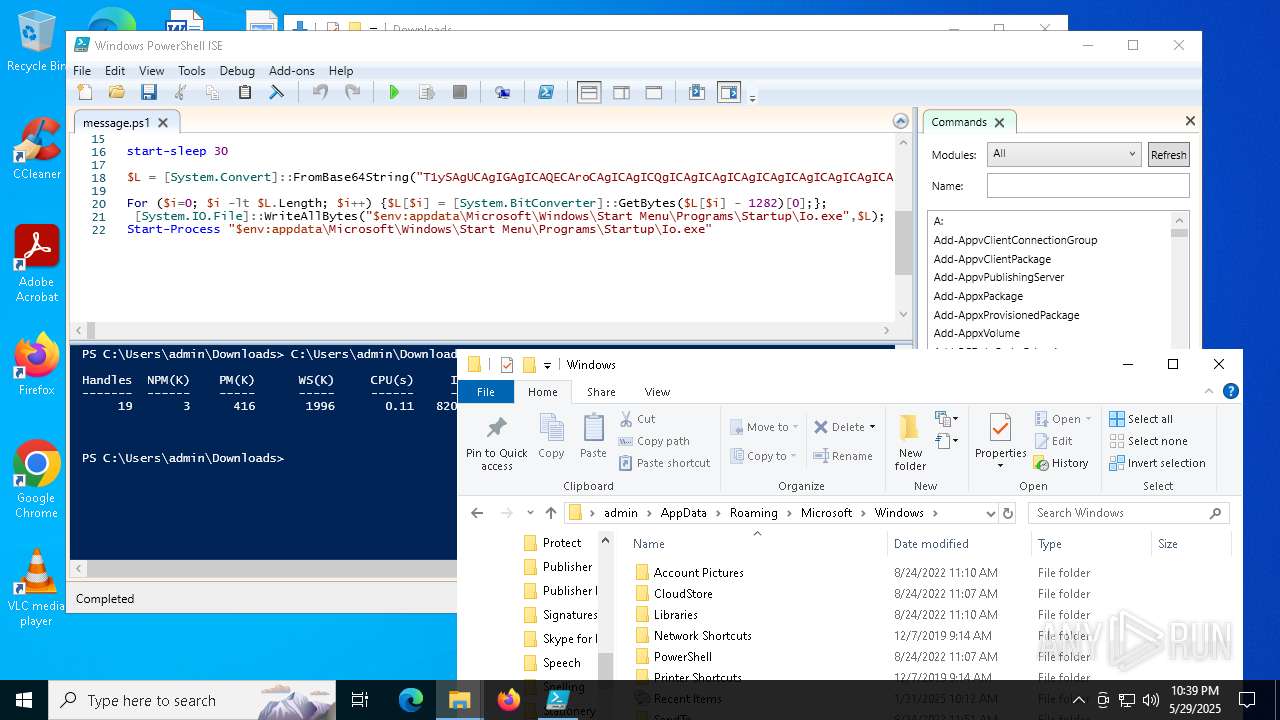Click the Refresh button in Commands pane
Image resolution: width=1280 pixels, height=720 pixels.
(x=1168, y=154)
